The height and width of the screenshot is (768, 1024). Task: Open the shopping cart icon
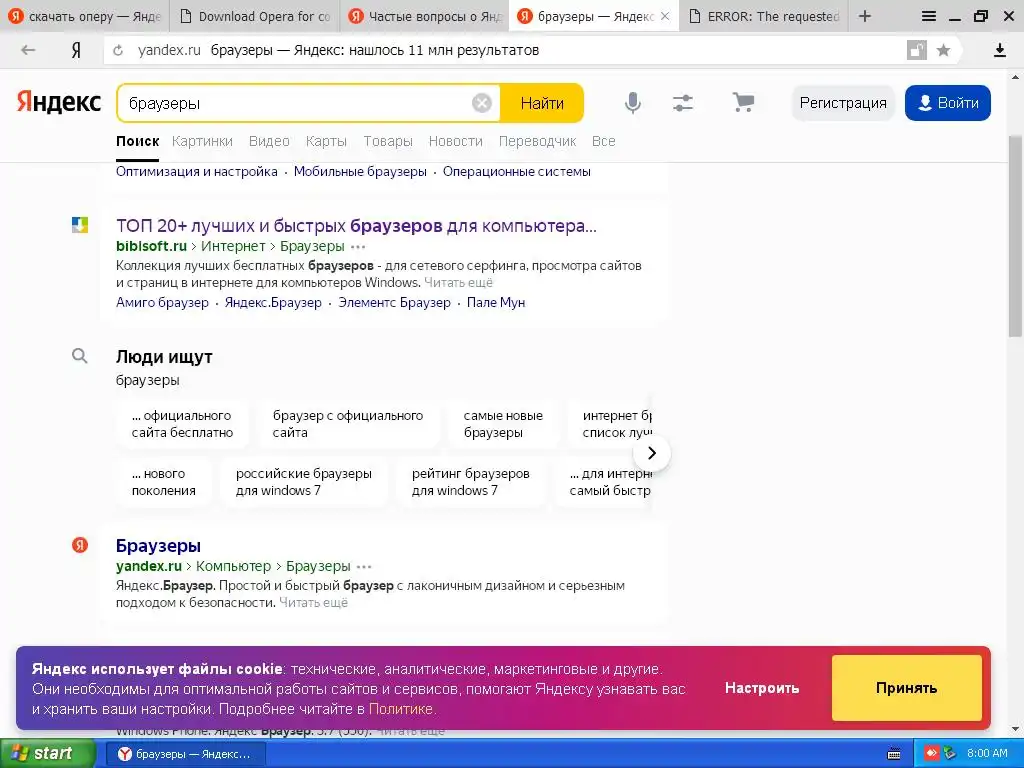pos(743,103)
